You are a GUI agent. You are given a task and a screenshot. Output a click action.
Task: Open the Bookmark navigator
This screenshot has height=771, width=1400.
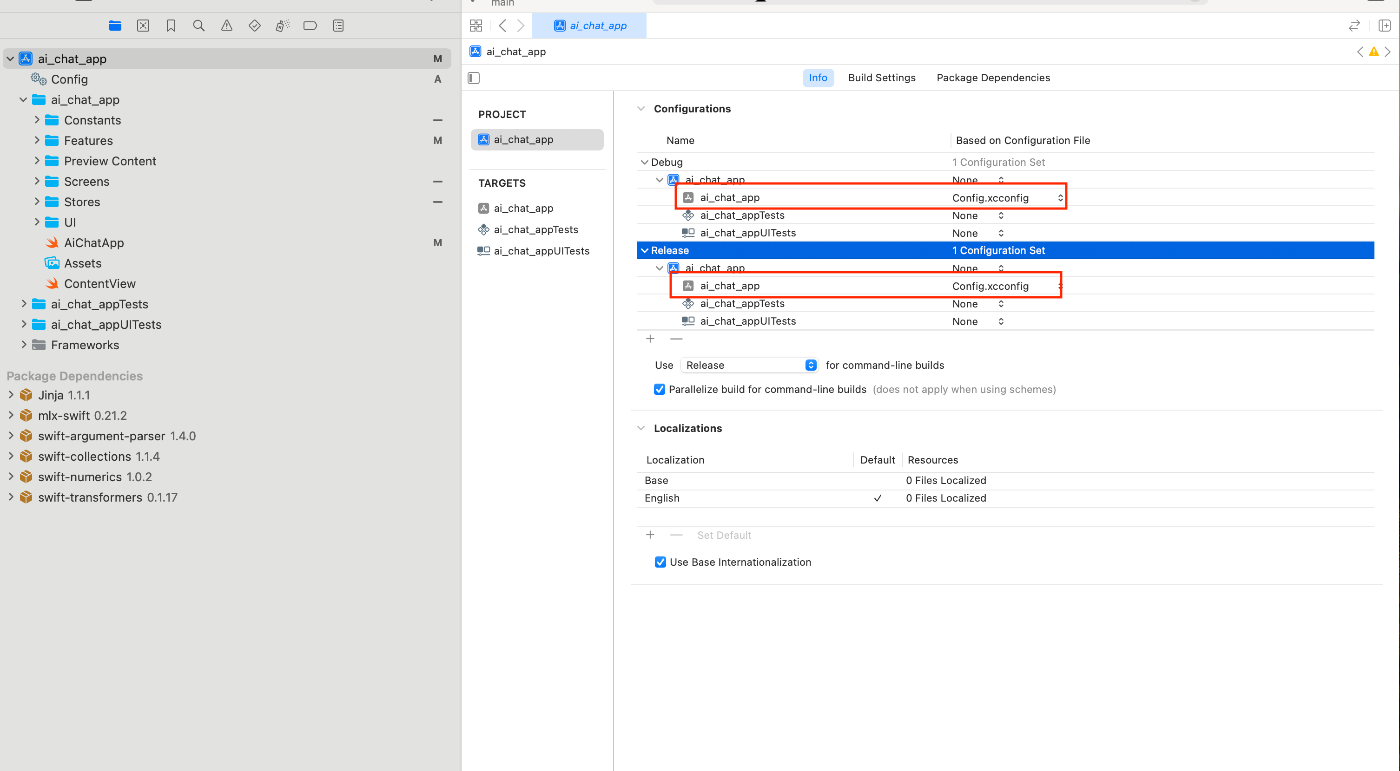tap(171, 25)
